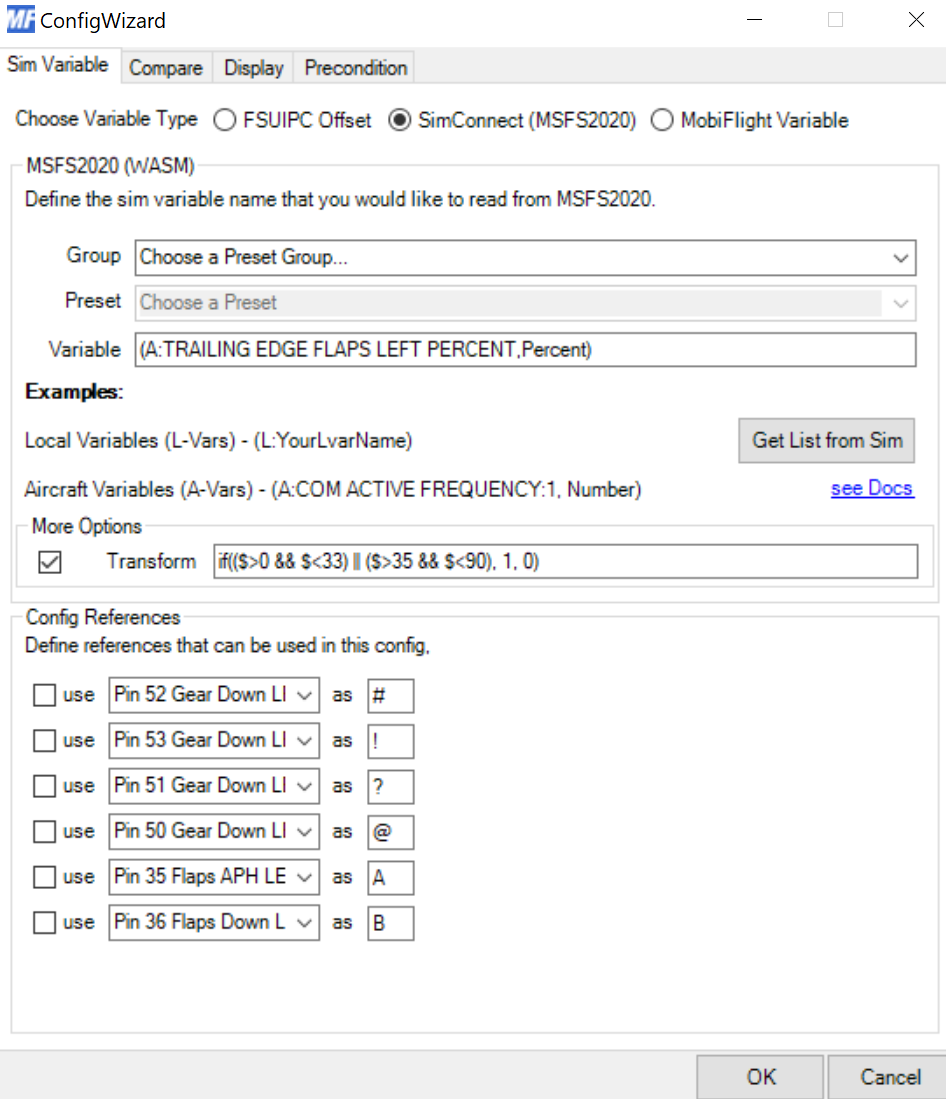Open the see Docs link
The width and height of the screenshot is (946, 1099).
872,488
